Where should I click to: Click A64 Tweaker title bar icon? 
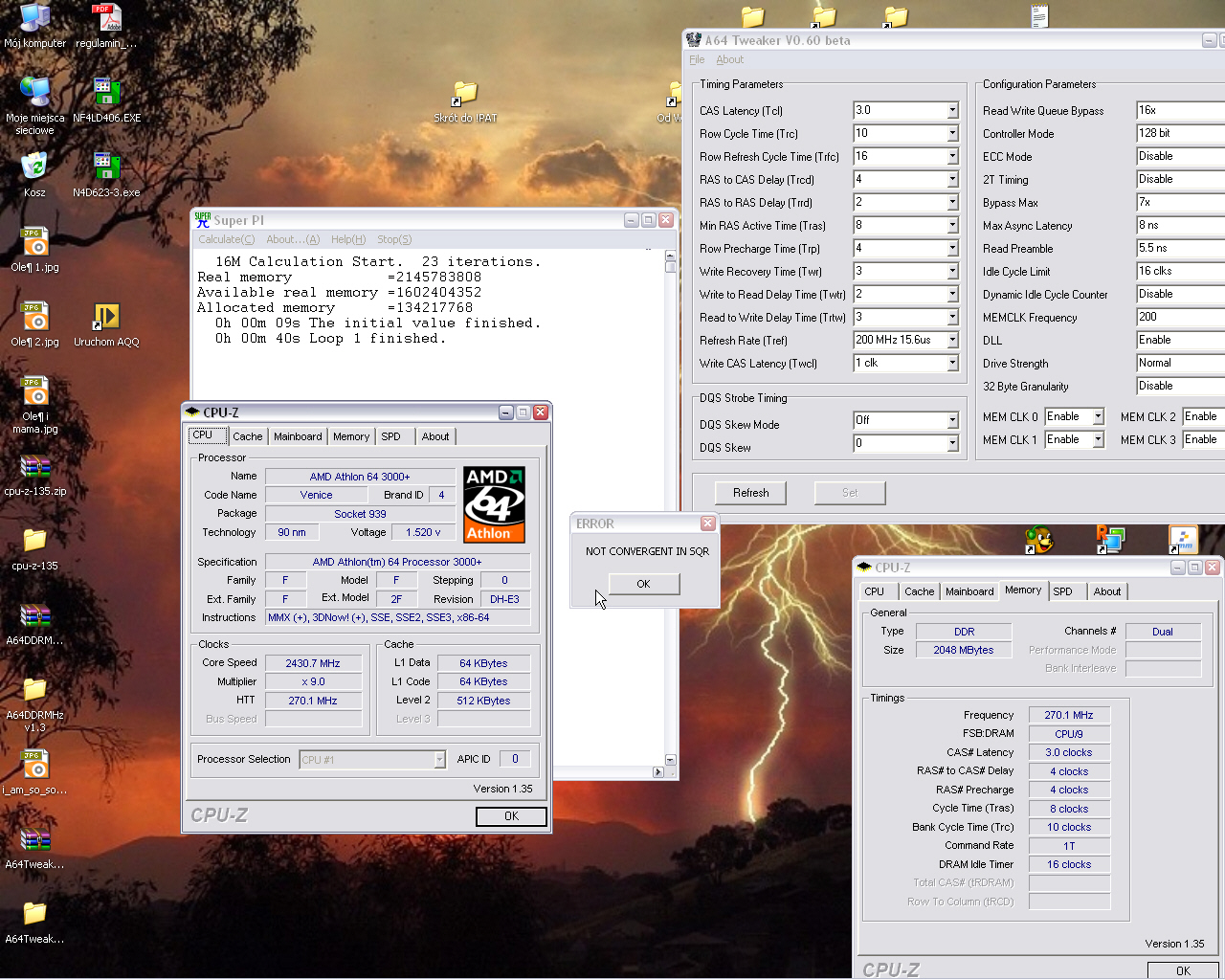pos(694,40)
